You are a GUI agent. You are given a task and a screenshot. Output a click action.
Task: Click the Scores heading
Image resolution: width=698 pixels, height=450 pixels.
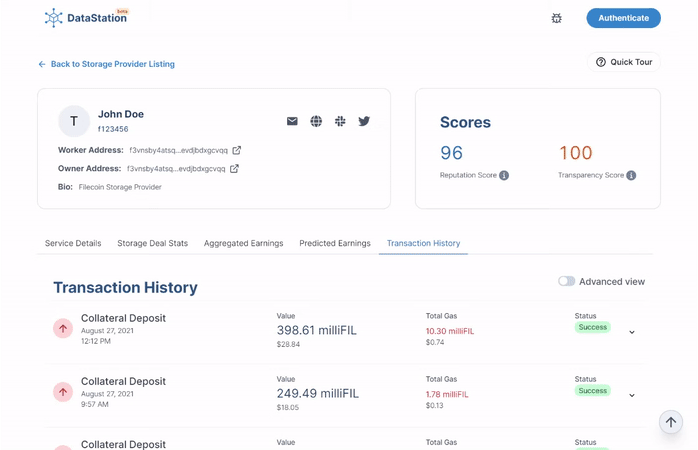pyautogui.click(x=465, y=122)
